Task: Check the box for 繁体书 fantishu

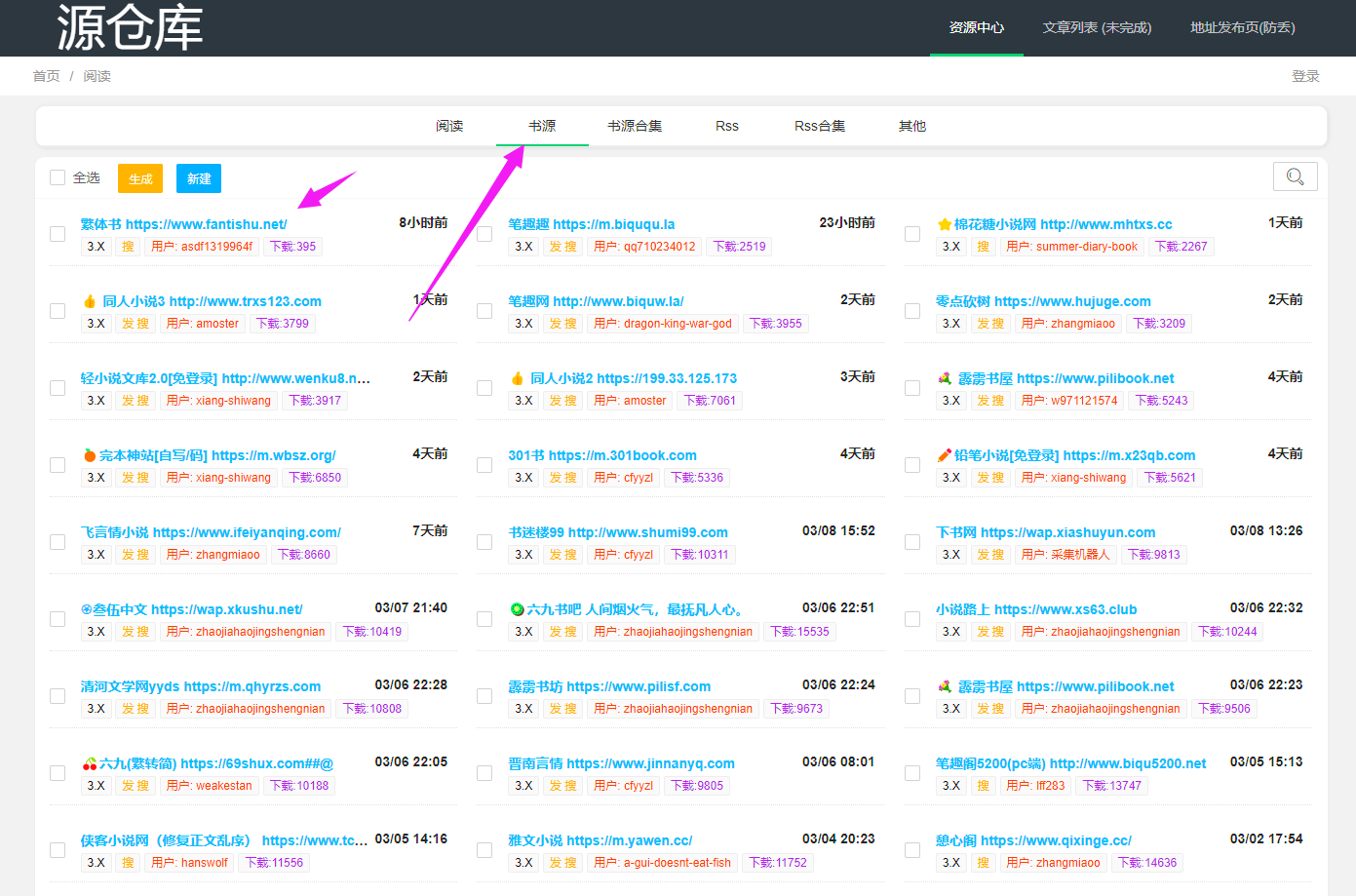Action: (x=58, y=234)
